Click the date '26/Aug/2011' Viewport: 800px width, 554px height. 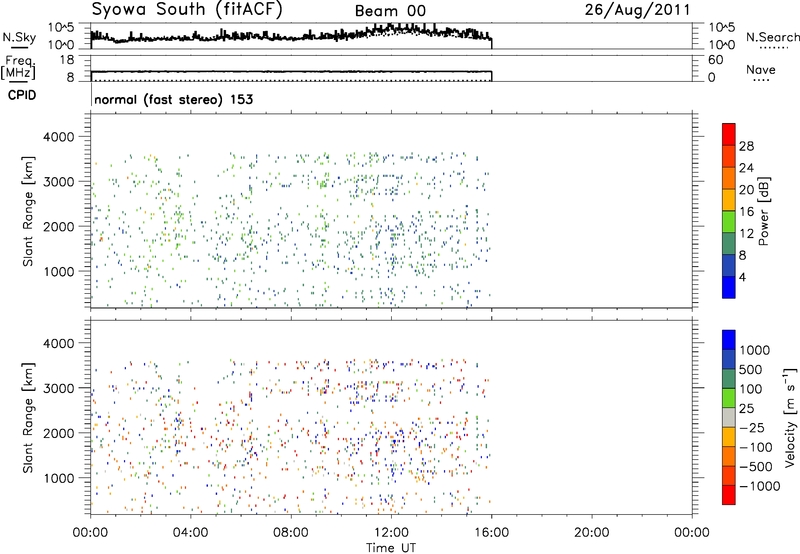pyautogui.click(x=637, y=10)
